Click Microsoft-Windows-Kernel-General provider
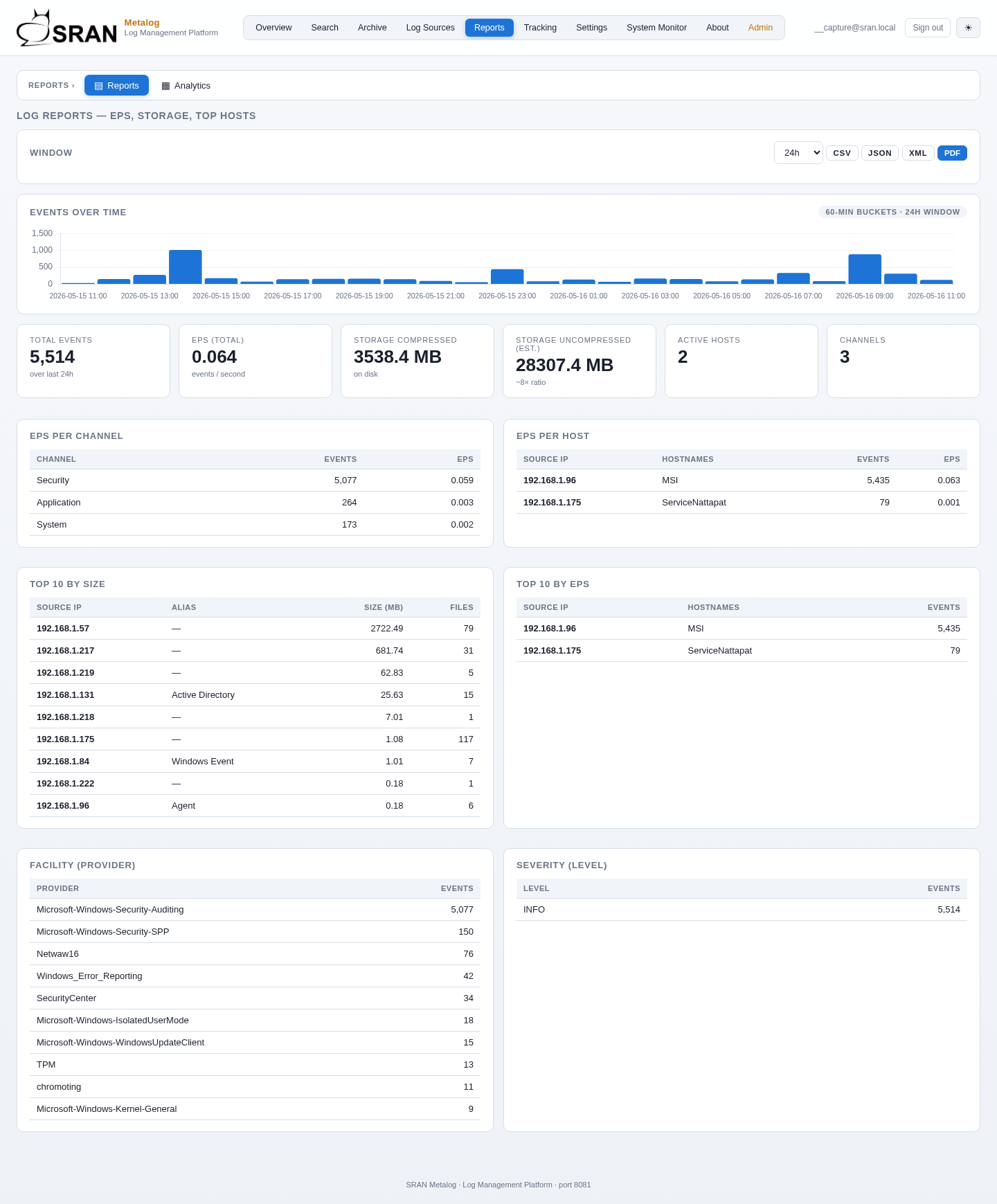Viewport: 997px width, 1204px height. (x=107, y=1109)
